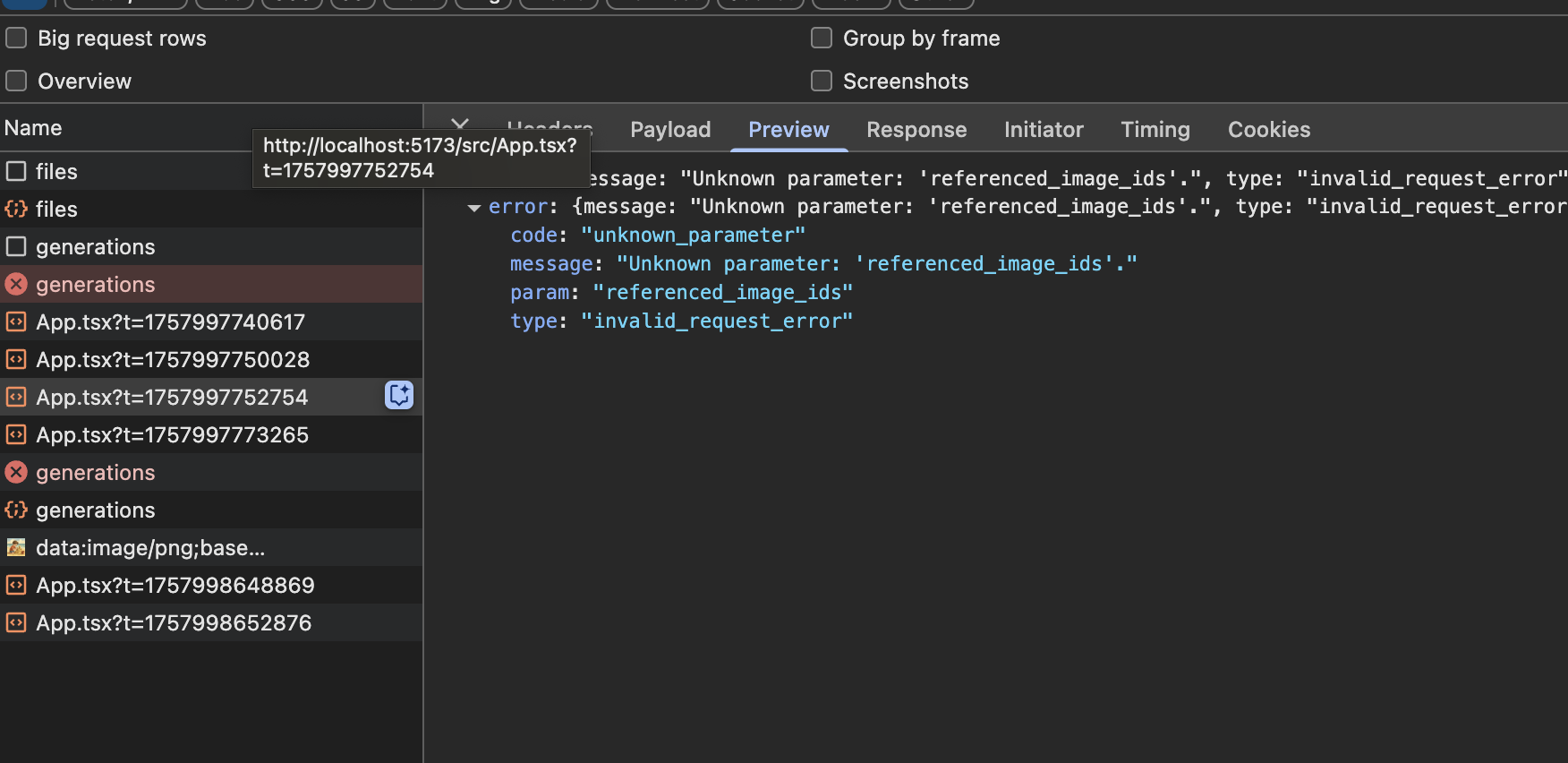
Task: Click red error icon of lower generations request
Action: (x=16, y=472)
